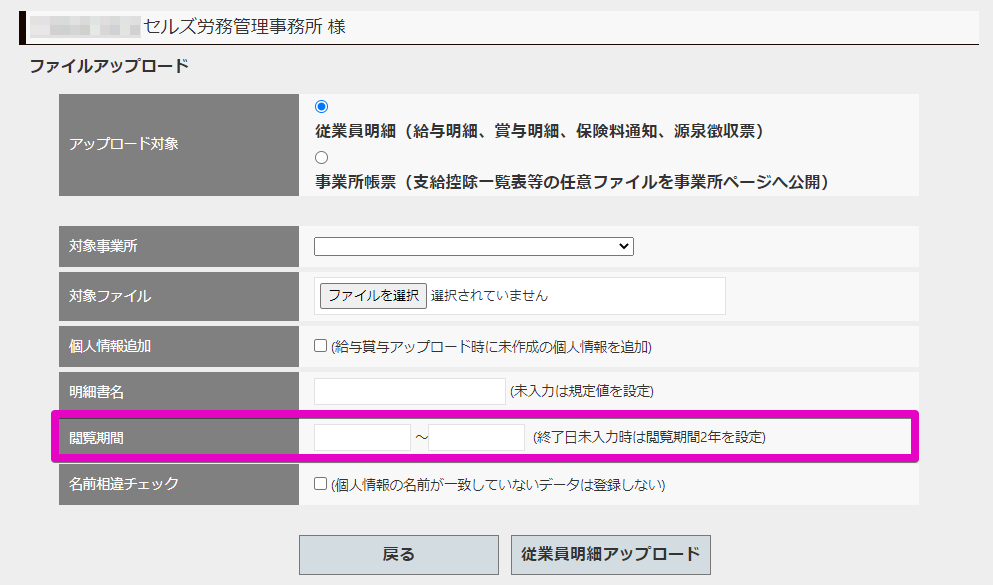The width and height of the screenshot is (993, 585).
Task: Click the 閲覧期間 end date field
Action: [476, 437]
